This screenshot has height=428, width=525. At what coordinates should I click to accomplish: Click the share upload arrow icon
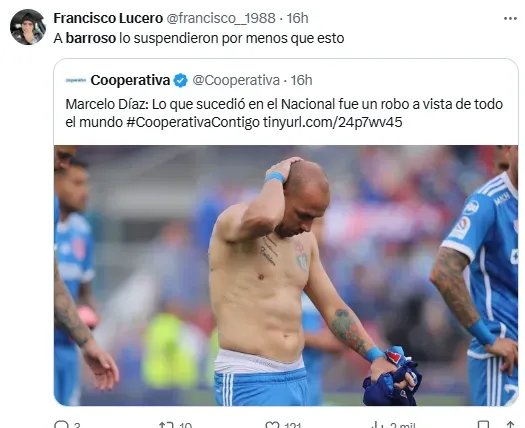[x=510, y=424]
